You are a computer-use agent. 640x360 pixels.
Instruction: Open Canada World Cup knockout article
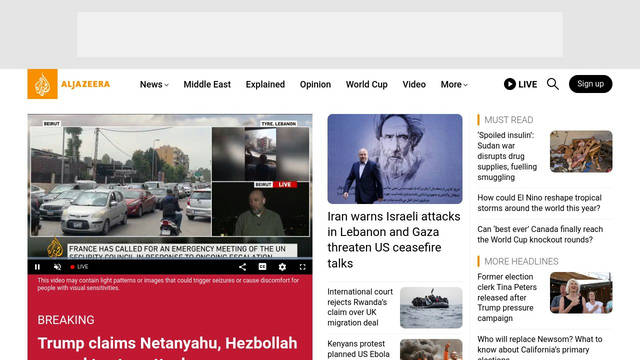[x=540, y=234]
